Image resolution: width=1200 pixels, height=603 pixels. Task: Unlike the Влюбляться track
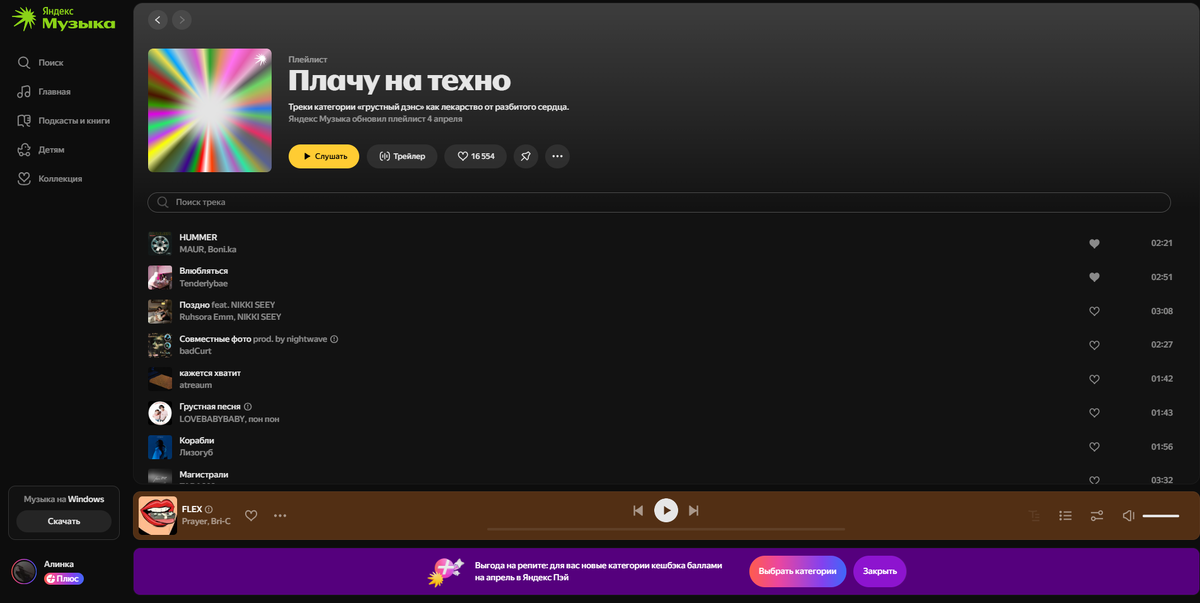(1094, 277)
